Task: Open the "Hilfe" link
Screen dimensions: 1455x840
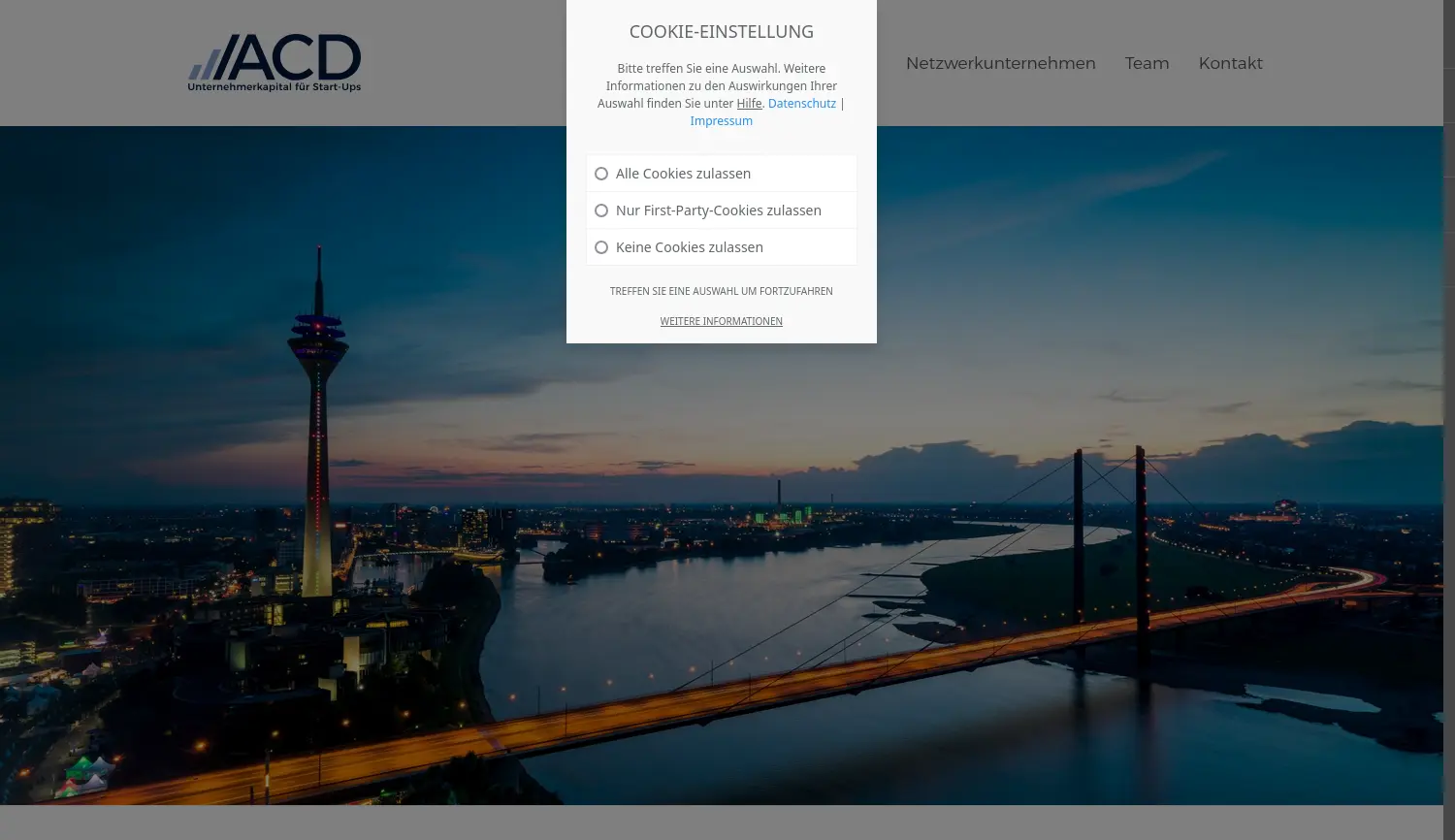Action: tap(749, 103)
